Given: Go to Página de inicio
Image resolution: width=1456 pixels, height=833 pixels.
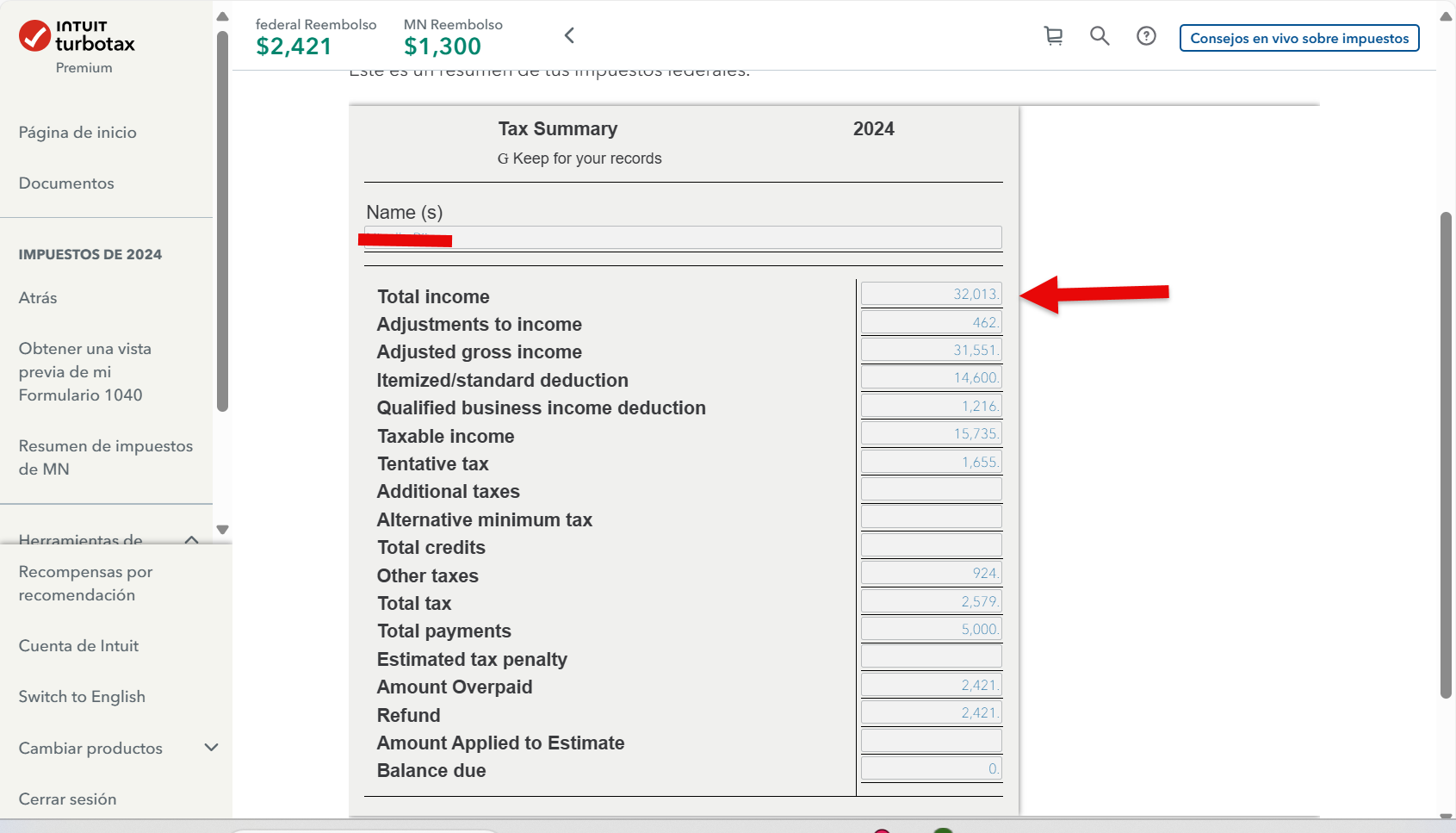Looking at the screenshot, I should click(77, 133).
